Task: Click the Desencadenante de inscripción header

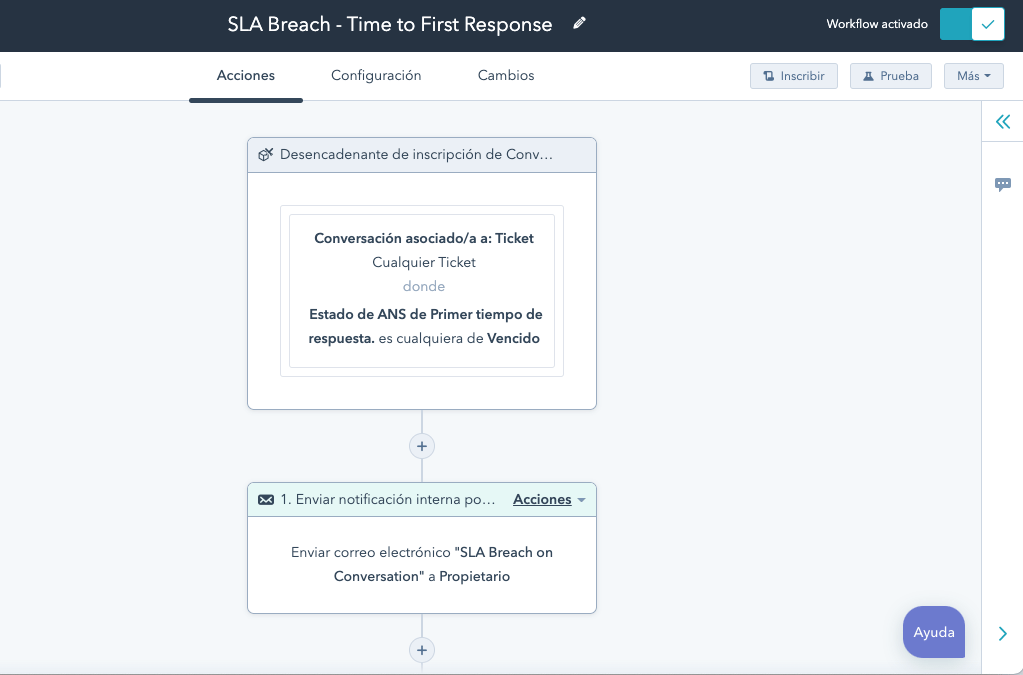Action: 422,155
